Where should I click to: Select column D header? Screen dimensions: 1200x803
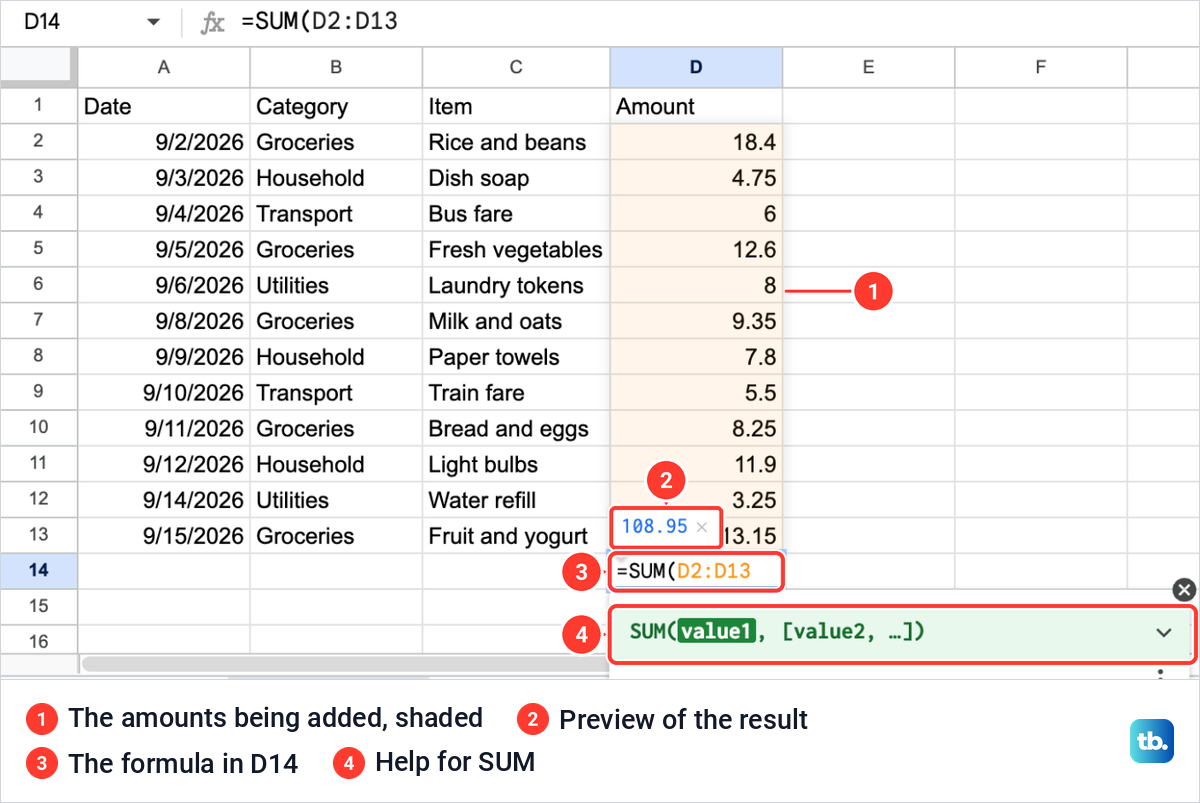click(x=696, y=67)
